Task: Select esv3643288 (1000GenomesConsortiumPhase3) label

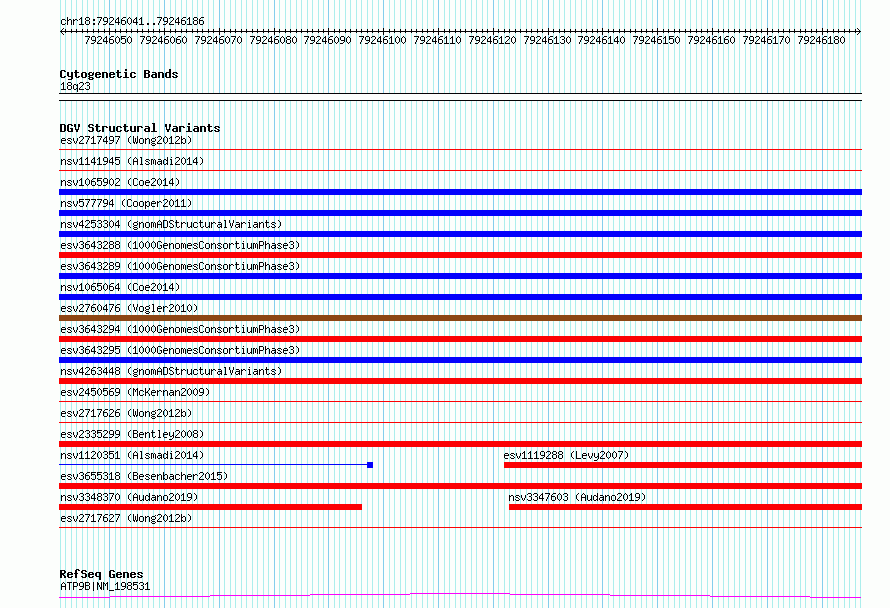Action: pyautogui.click(x=180, y=245)
